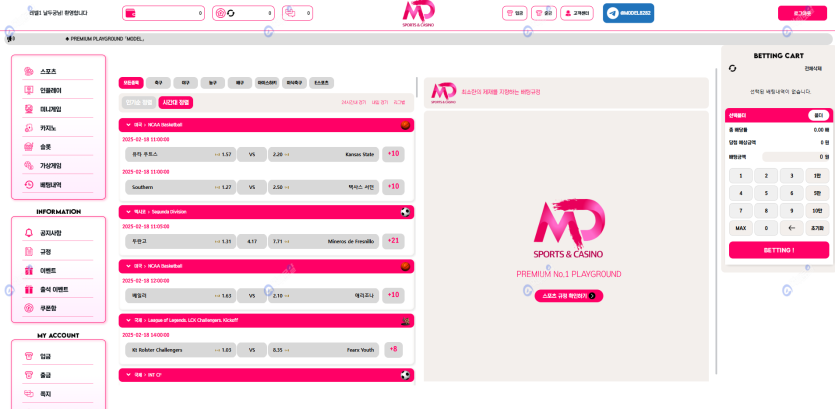This screenshot has height=409, width=835.
Task: Click the Telegram contact badge
Action: click(628, 13)
